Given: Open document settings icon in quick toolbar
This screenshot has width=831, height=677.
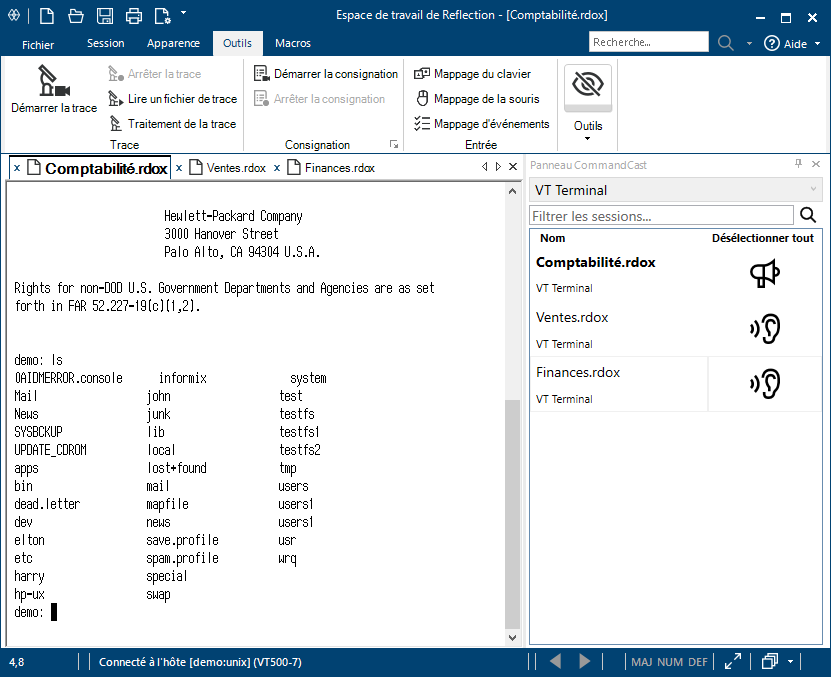Looking at the screenshot, I should click(162, 16).
